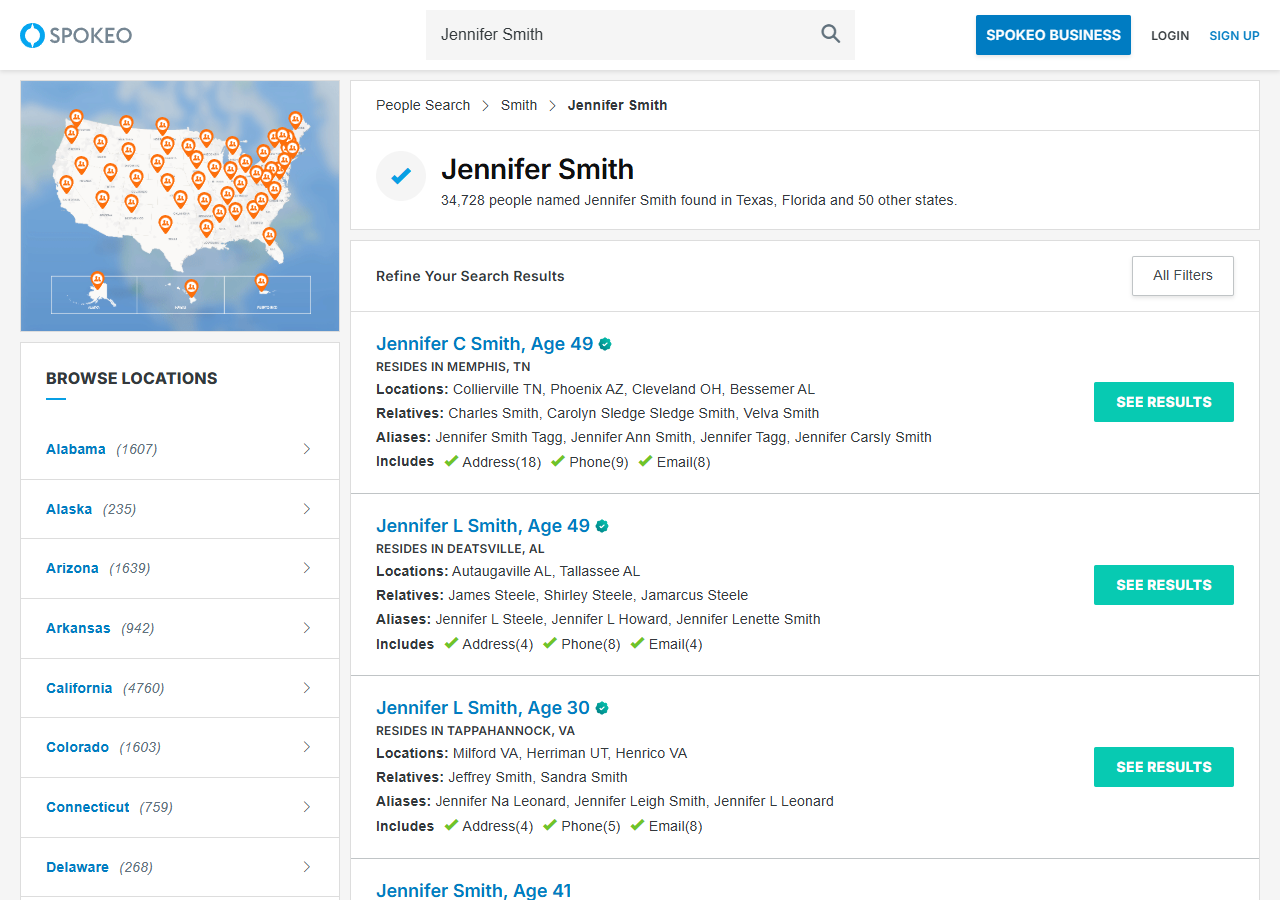Browse the Colorado location link
The height and width of the screenshot is (900, 1280).
click(77, 747)
